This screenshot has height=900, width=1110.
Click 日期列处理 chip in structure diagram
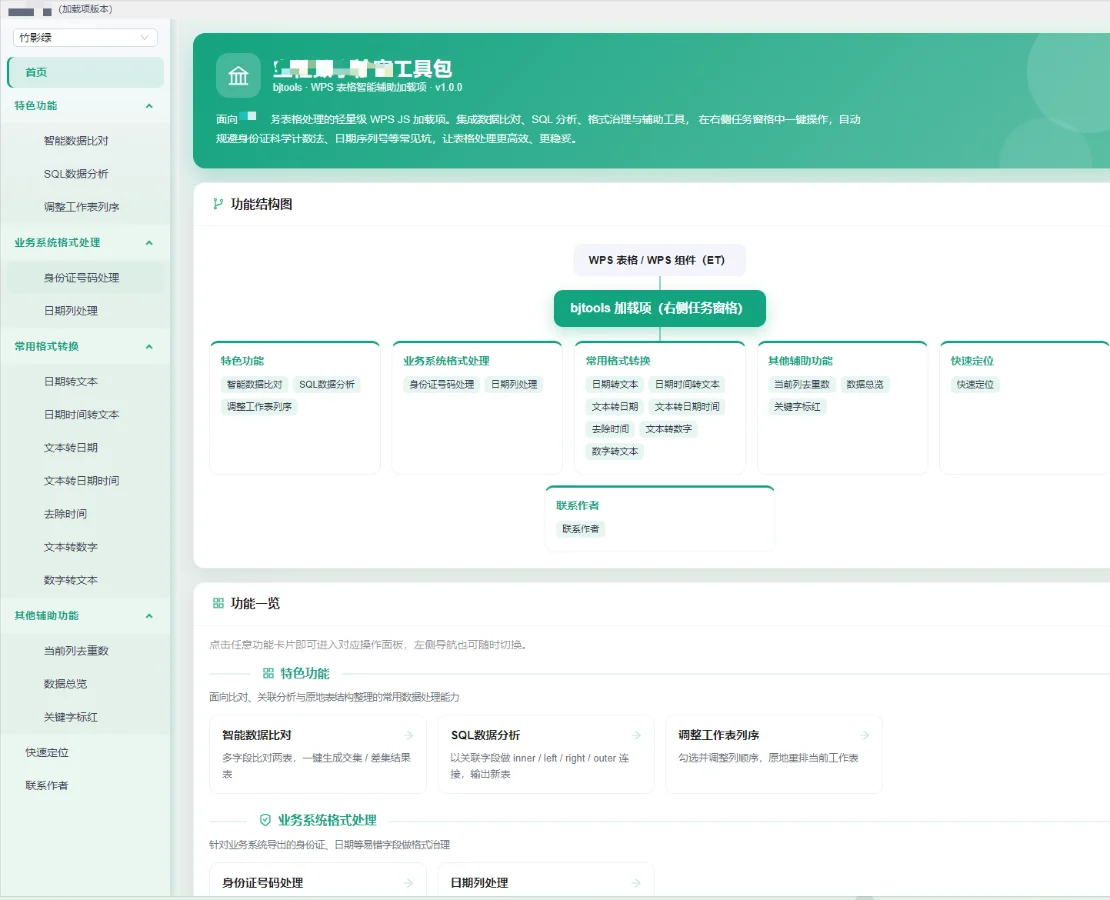[514, 385]
